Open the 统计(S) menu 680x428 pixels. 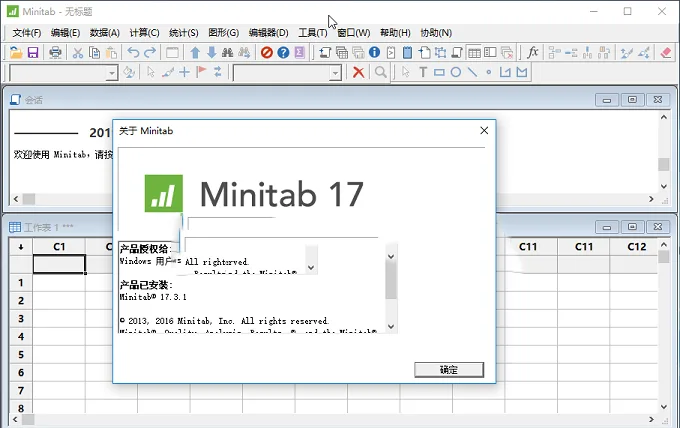tap(183, 33)
